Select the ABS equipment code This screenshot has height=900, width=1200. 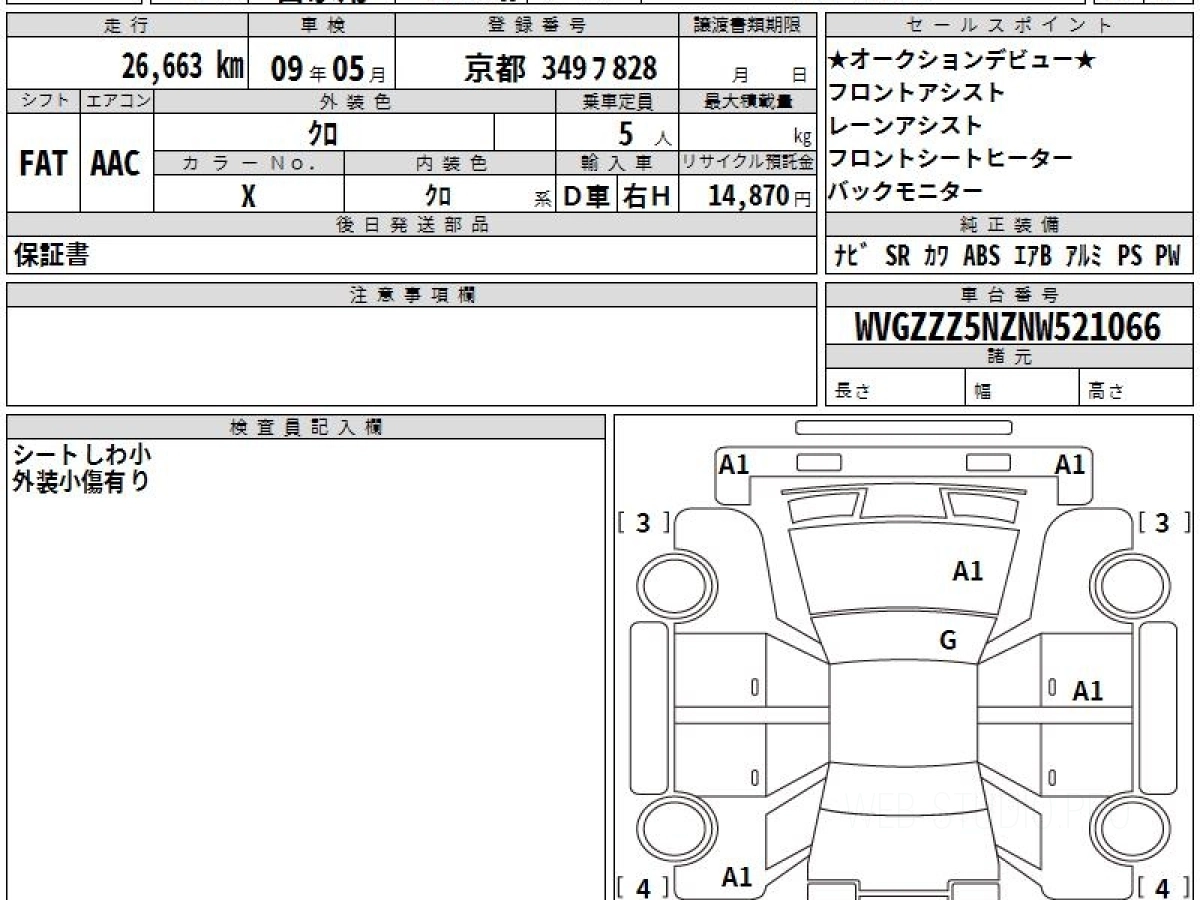pyautogui.click(x=981, y=255)
